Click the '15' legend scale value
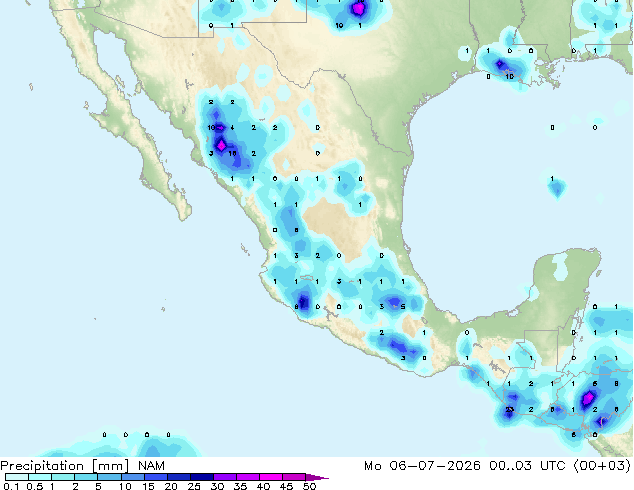This screenshot has width=634, height=490. tap(148, 486)
